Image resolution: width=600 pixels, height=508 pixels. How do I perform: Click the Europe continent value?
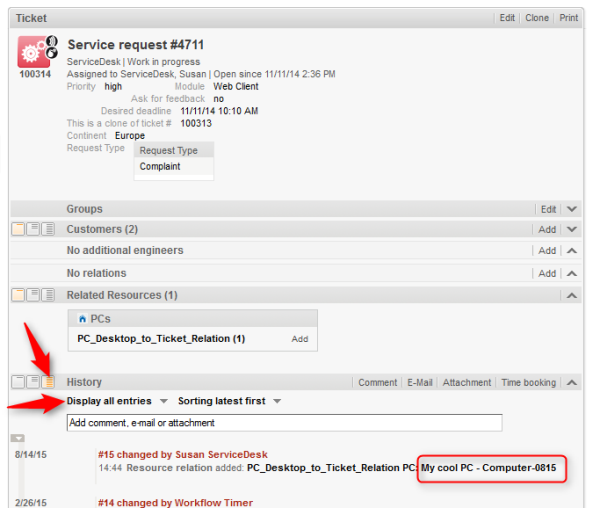click(130, 135)
